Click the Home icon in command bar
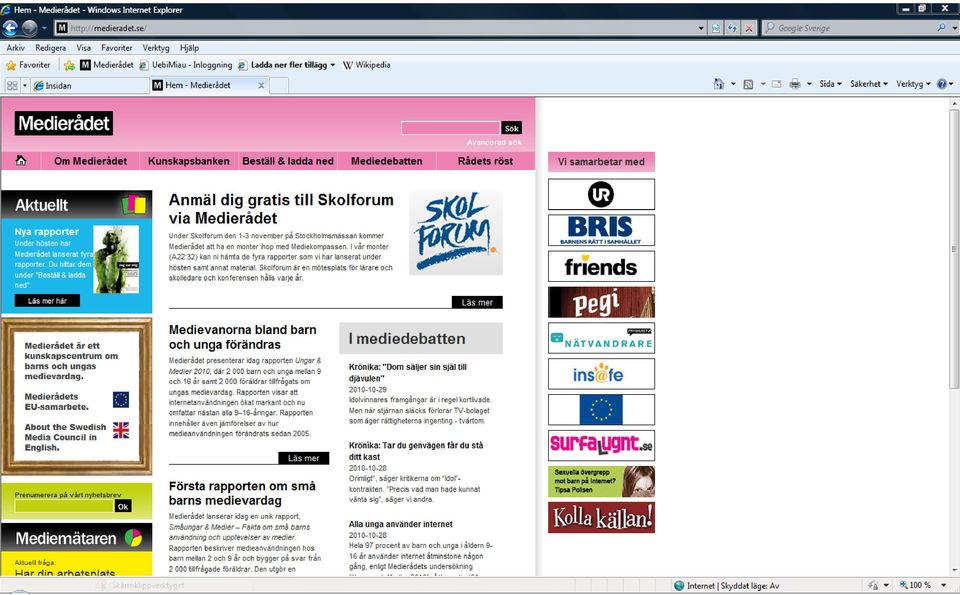This screenshot has width=960, height=595. [x=719, y=84]
